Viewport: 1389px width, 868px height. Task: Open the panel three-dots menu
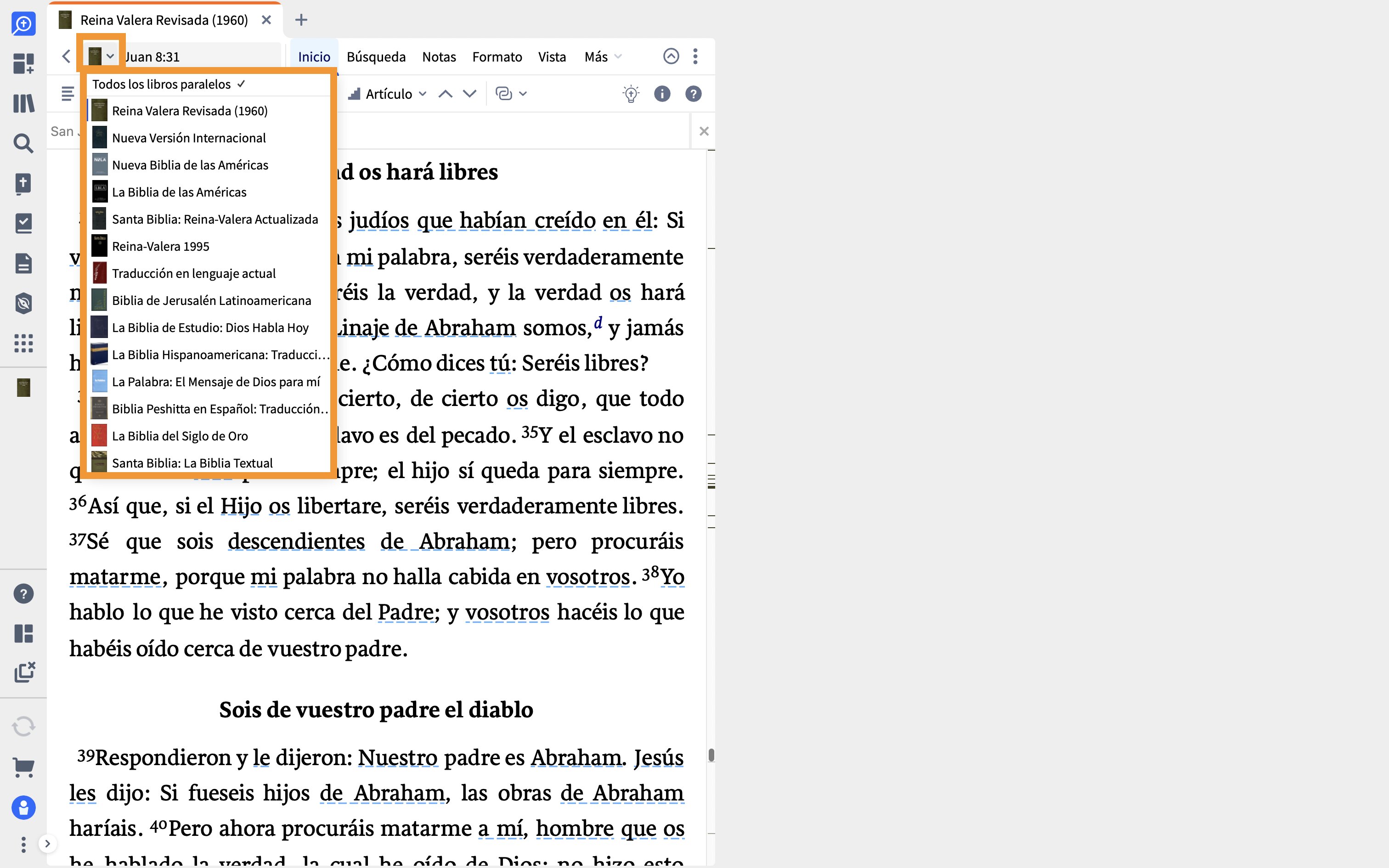(x=695, y=56)
